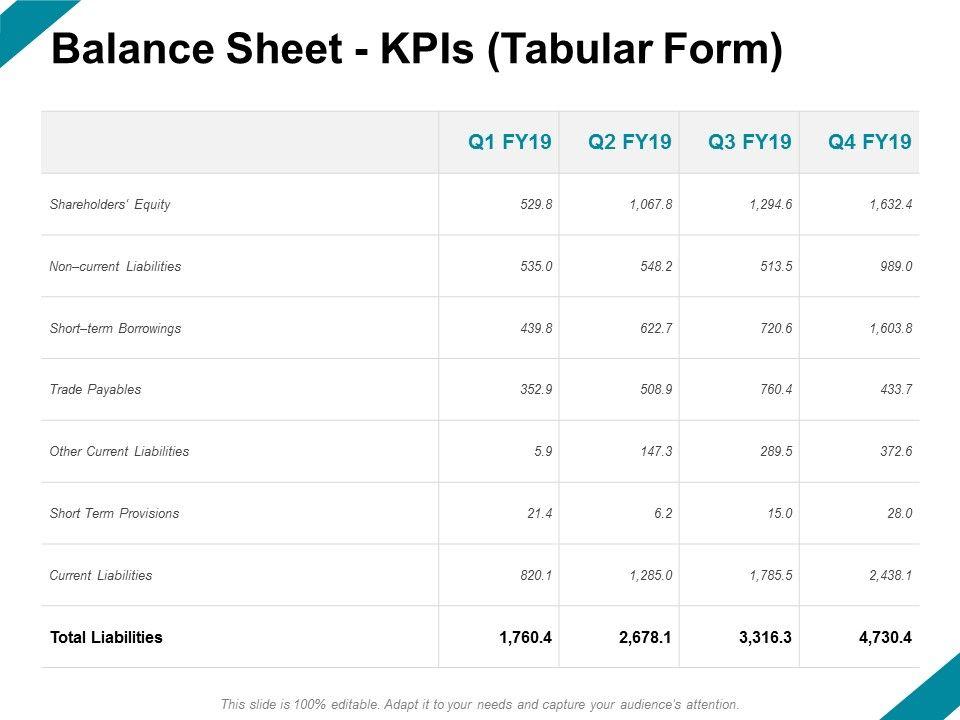Click the Trade Payables Q3 value 760.4

(776, 390)
